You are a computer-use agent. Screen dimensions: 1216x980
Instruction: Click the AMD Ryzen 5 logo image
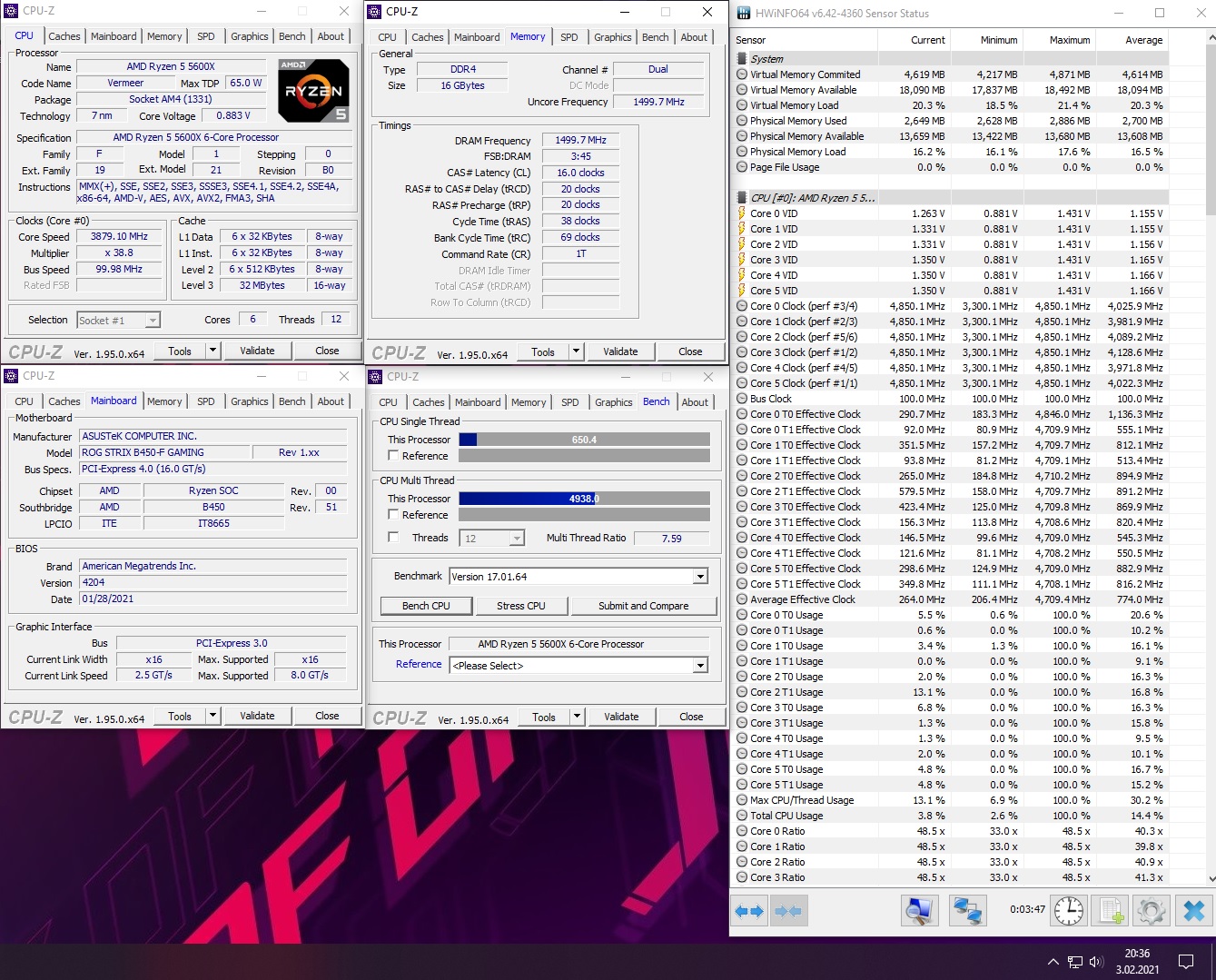pyautogui.click(x=312, y=91)
